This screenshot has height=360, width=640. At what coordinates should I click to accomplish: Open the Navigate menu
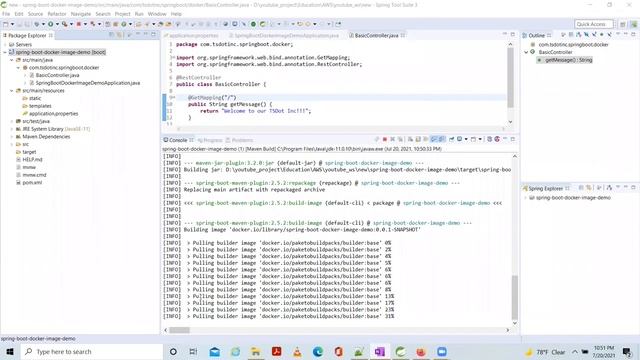tap(81, 14)
